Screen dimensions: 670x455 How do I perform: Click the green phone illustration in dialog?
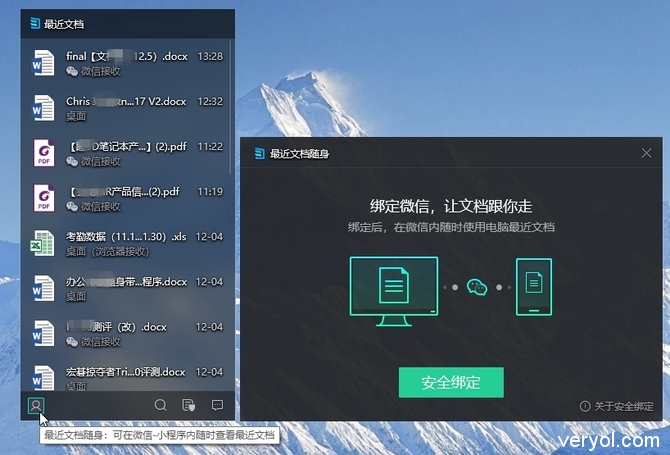[534, 287]
